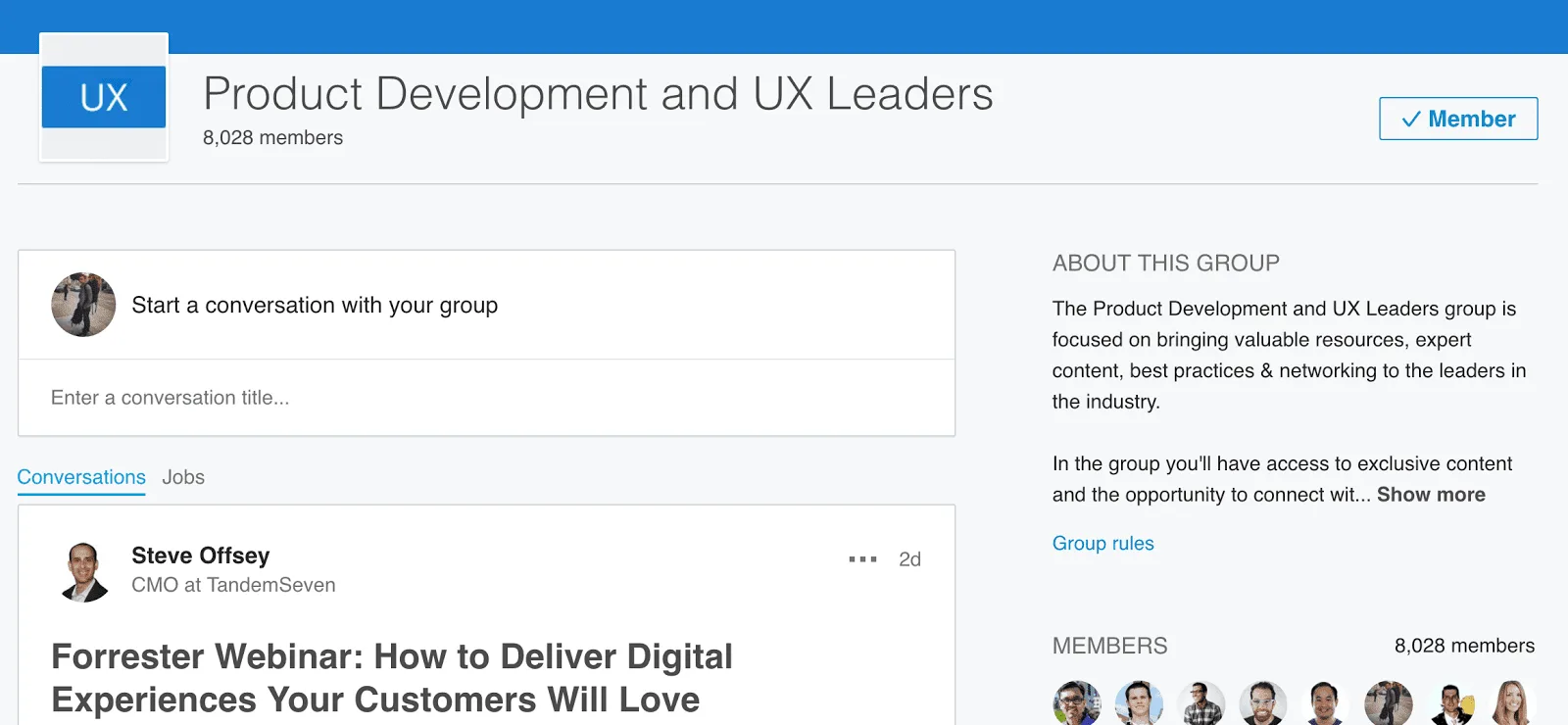
Task: Open Steve Offsey's profile name link
Action: (x=201, y=556)
